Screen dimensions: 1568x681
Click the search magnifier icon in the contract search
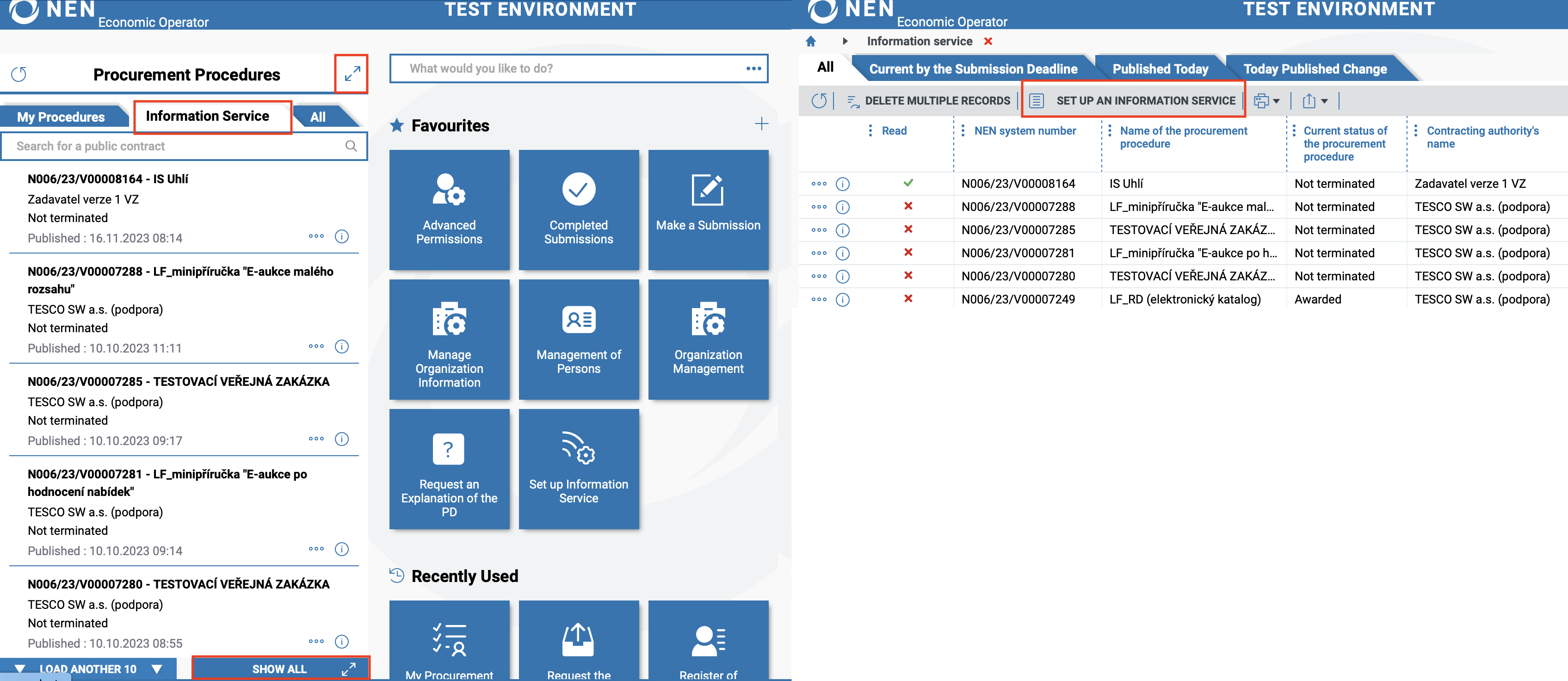[x=351, y=146]
